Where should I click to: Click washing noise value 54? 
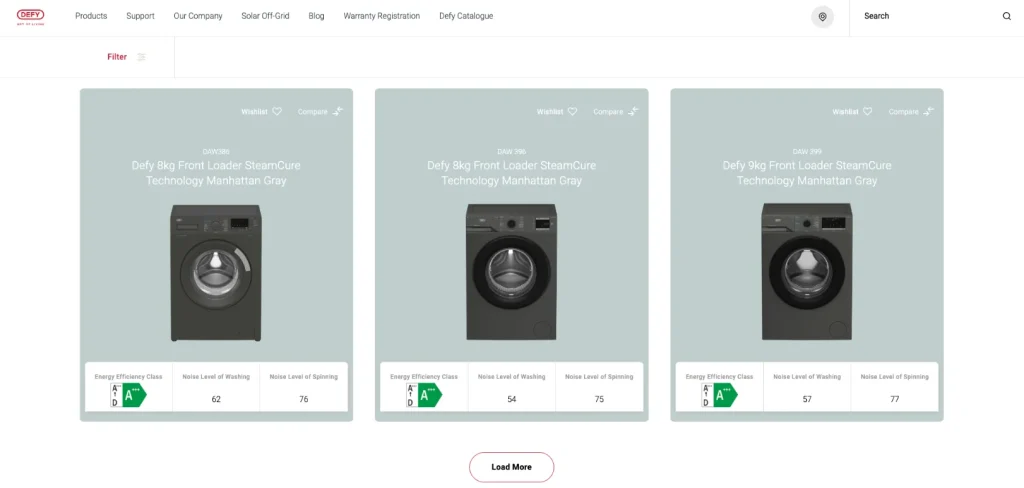tap(511, 399)
